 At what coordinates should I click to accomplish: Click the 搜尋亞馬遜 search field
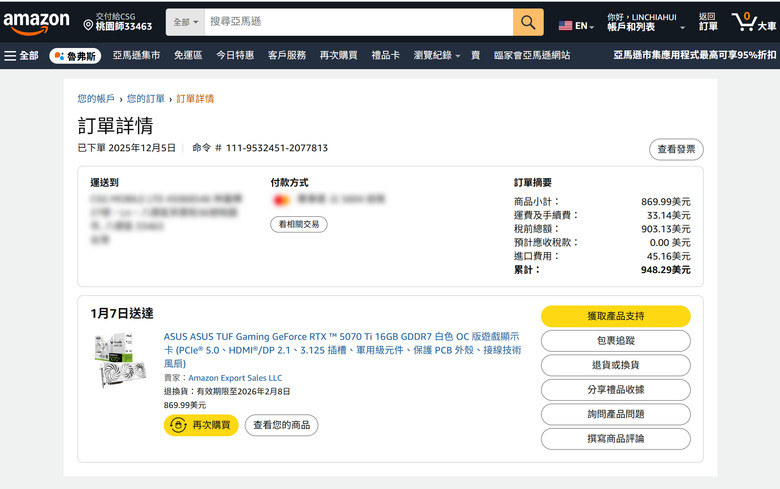click(359, 22)
